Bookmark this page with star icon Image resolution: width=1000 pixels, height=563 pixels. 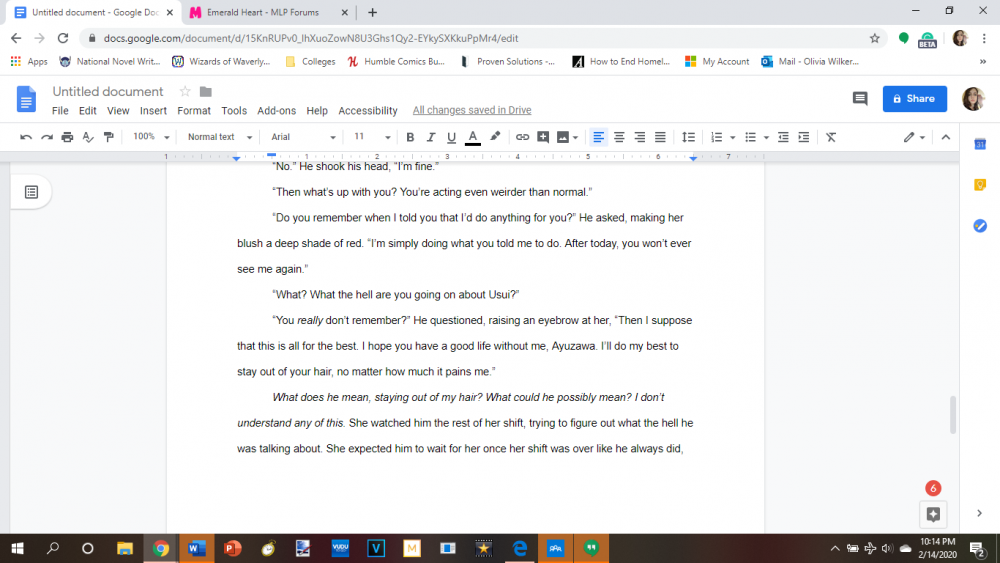(874, 38)
